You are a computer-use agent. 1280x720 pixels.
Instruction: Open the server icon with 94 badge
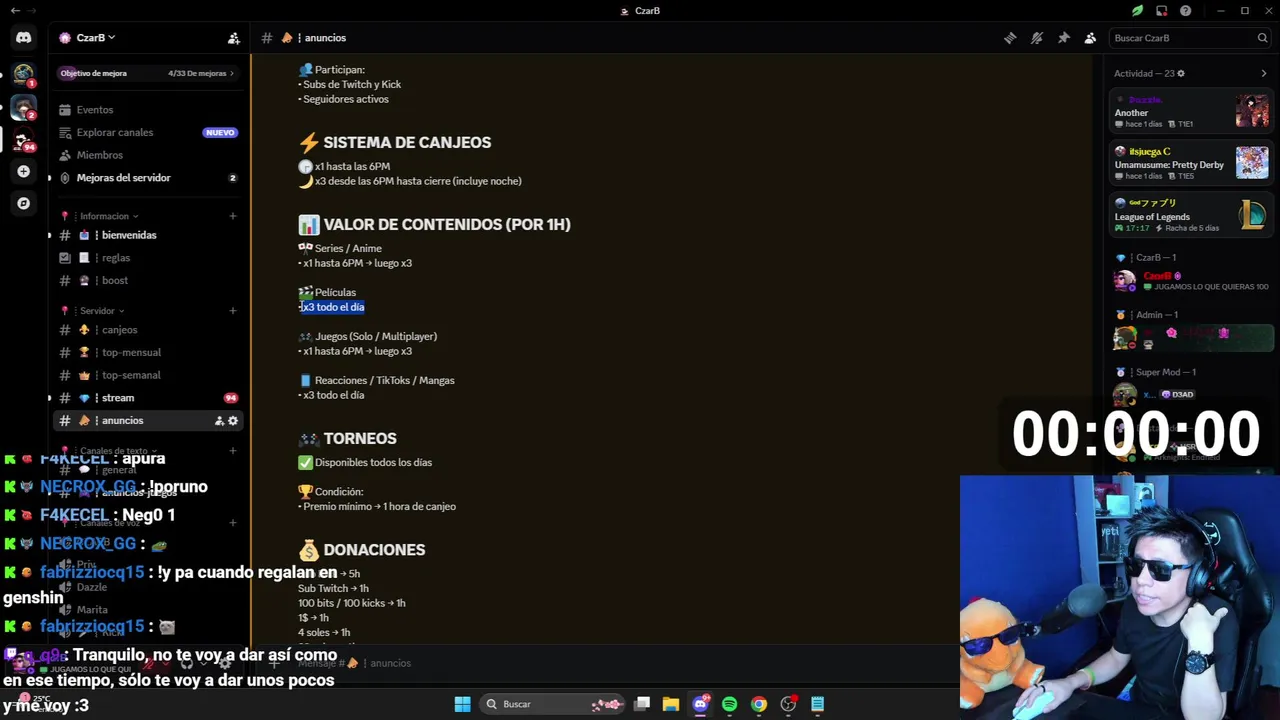[23, 140]
